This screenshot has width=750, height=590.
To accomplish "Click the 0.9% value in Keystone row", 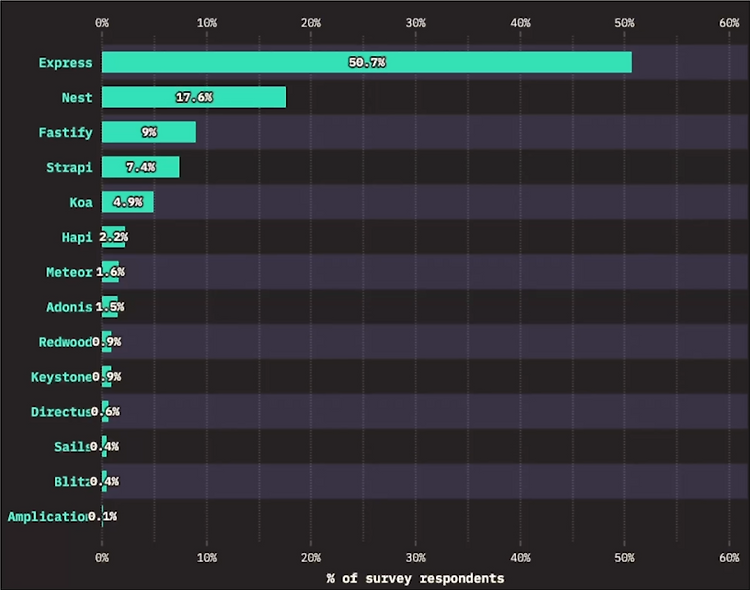I will [107, 377].
